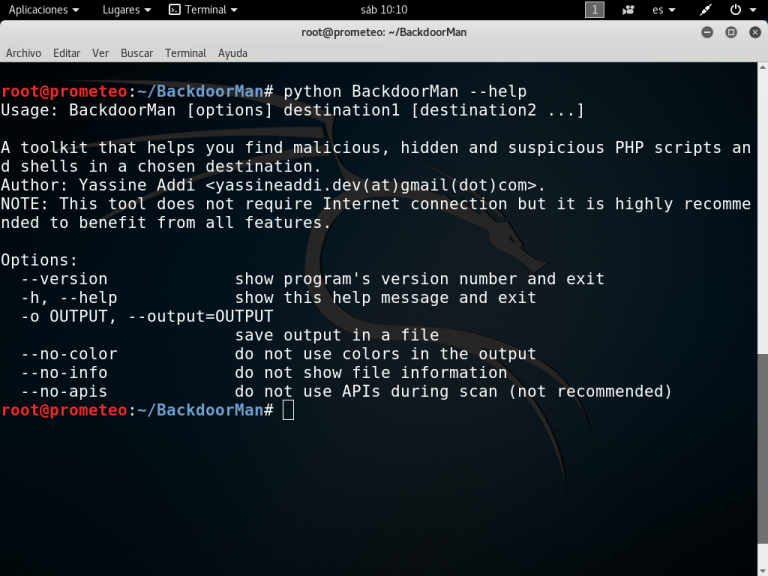Open the power system menu

[741, 10]
